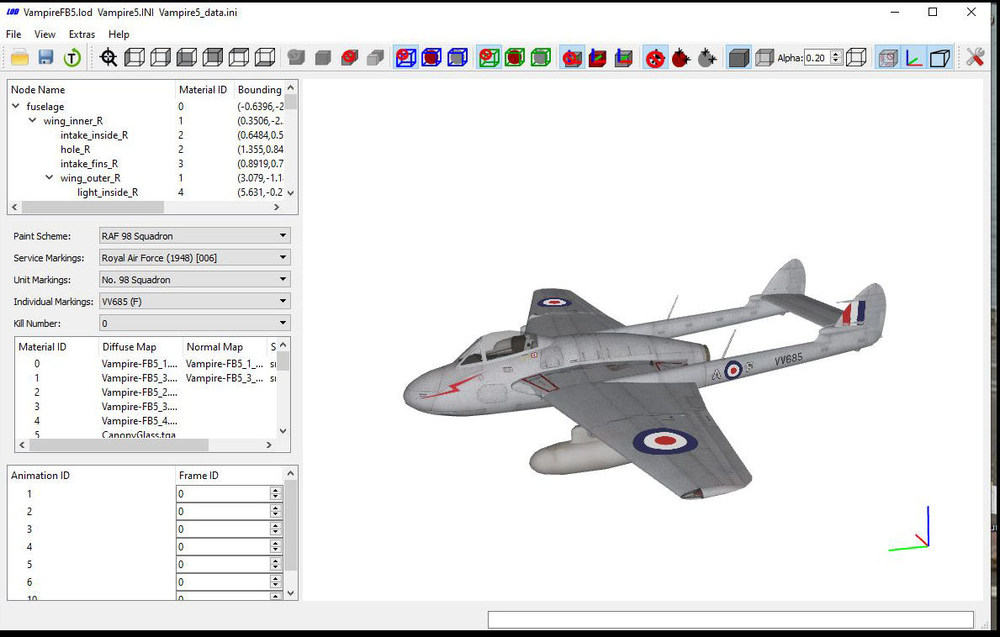Click the zoom-to-fit magnifier crosshair icon
1000x637 pixels.
click(108, 58)
